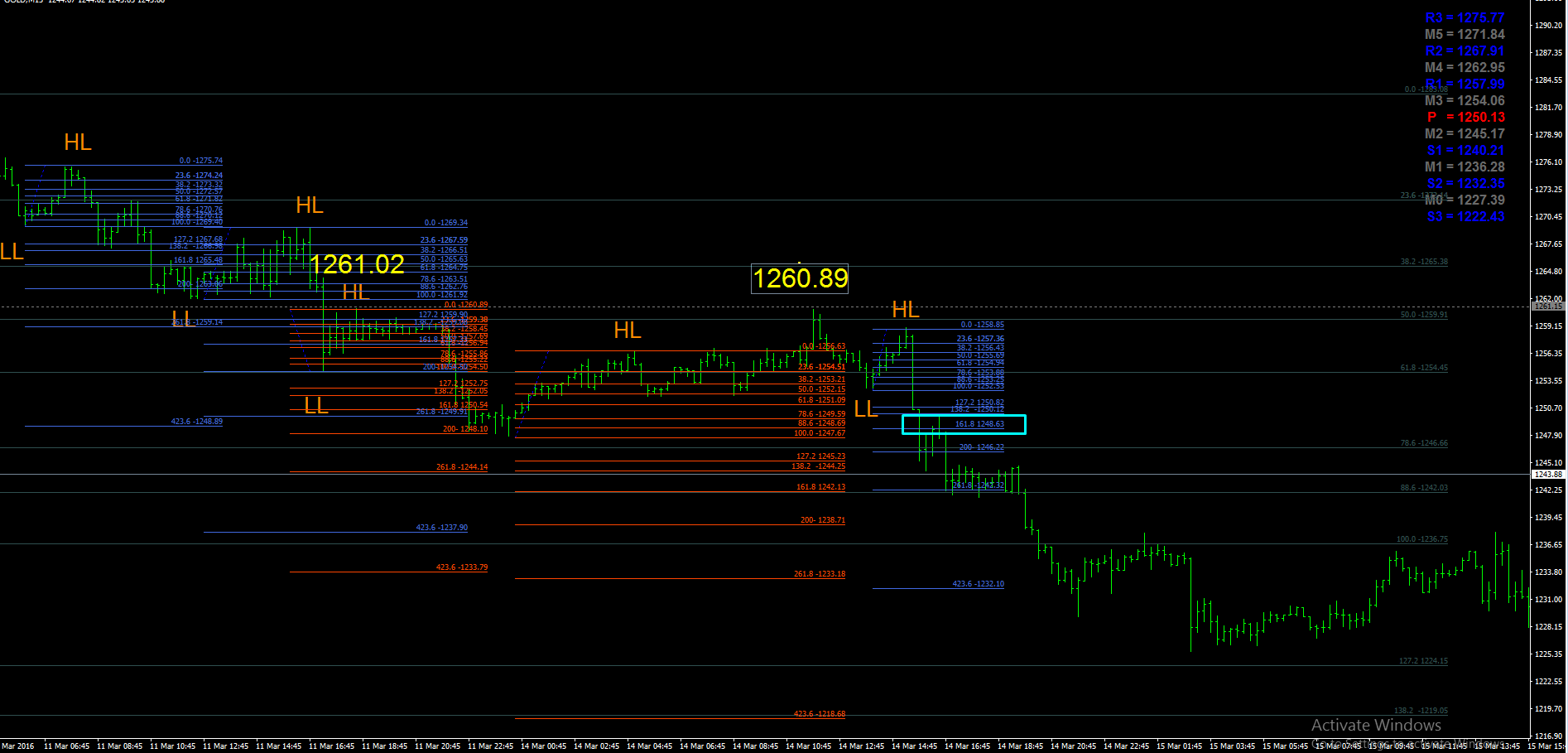1568x753 pixels.
Task: Click the M1 = 1236.28 midpoint label
Action: coord(1465,167)
